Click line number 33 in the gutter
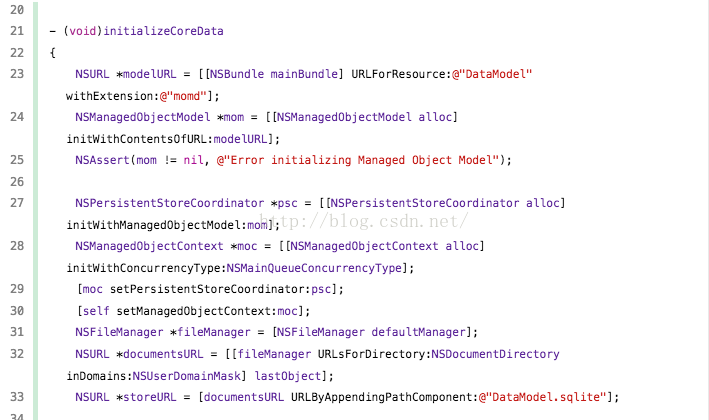Image resolution: width=709 pixels, height=420 pixels. click(x=17, y=397)
